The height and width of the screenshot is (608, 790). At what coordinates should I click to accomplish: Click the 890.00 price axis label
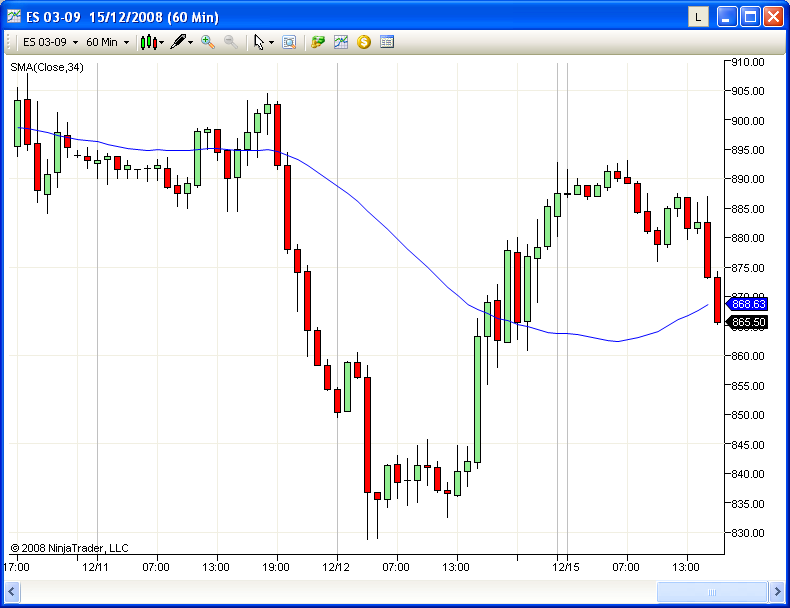[748, 179]
